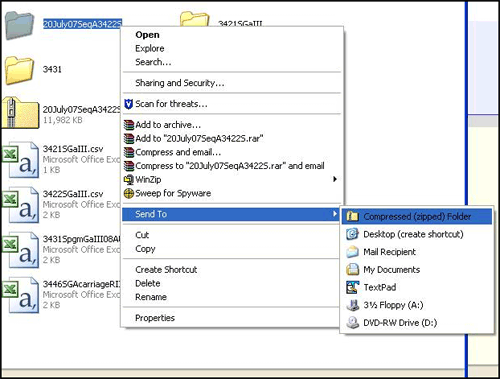Open the WinZip menu entry
Screen dimensions: 500x379
point(232,180)
